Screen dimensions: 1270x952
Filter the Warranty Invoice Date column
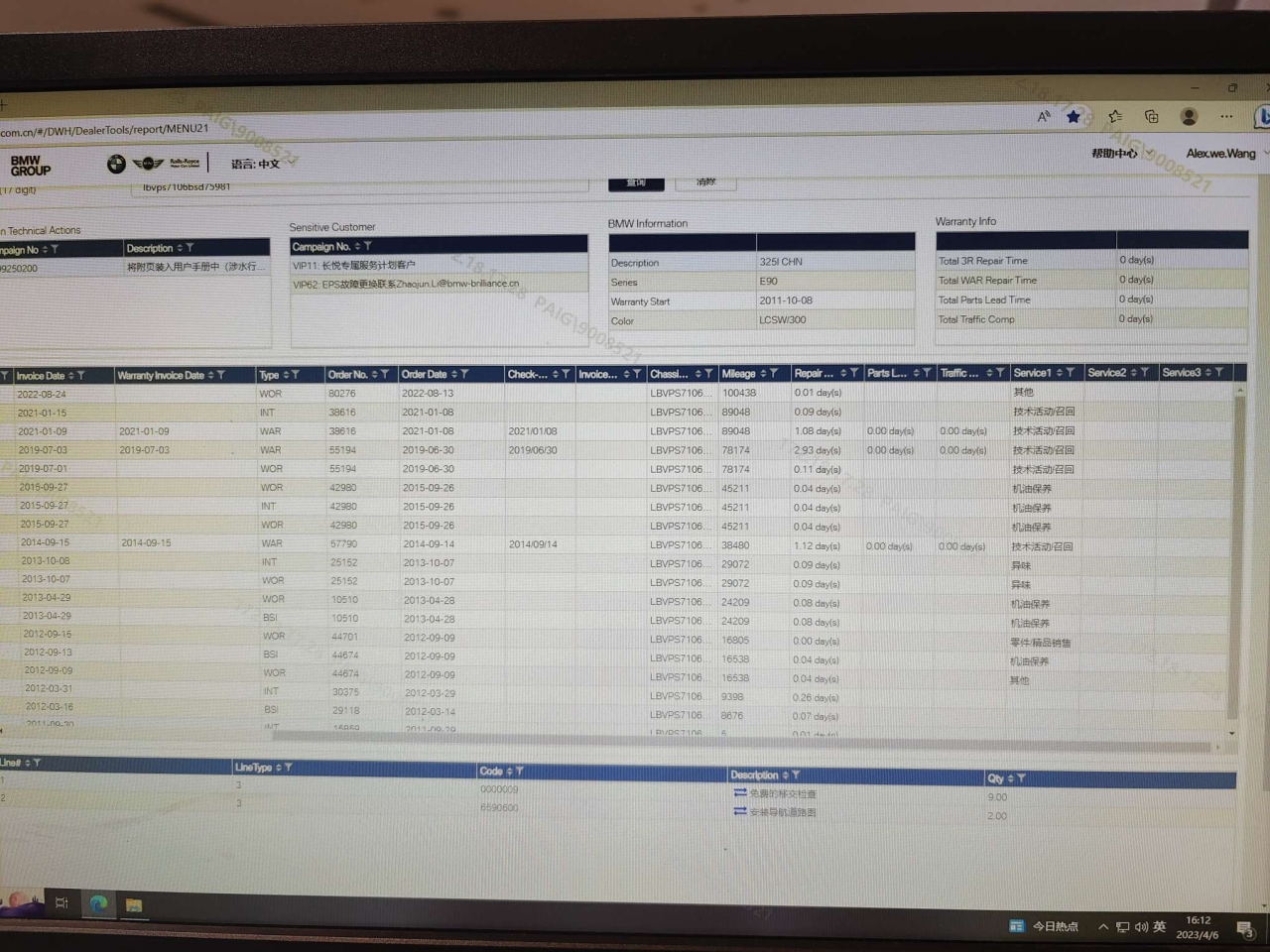221,376
